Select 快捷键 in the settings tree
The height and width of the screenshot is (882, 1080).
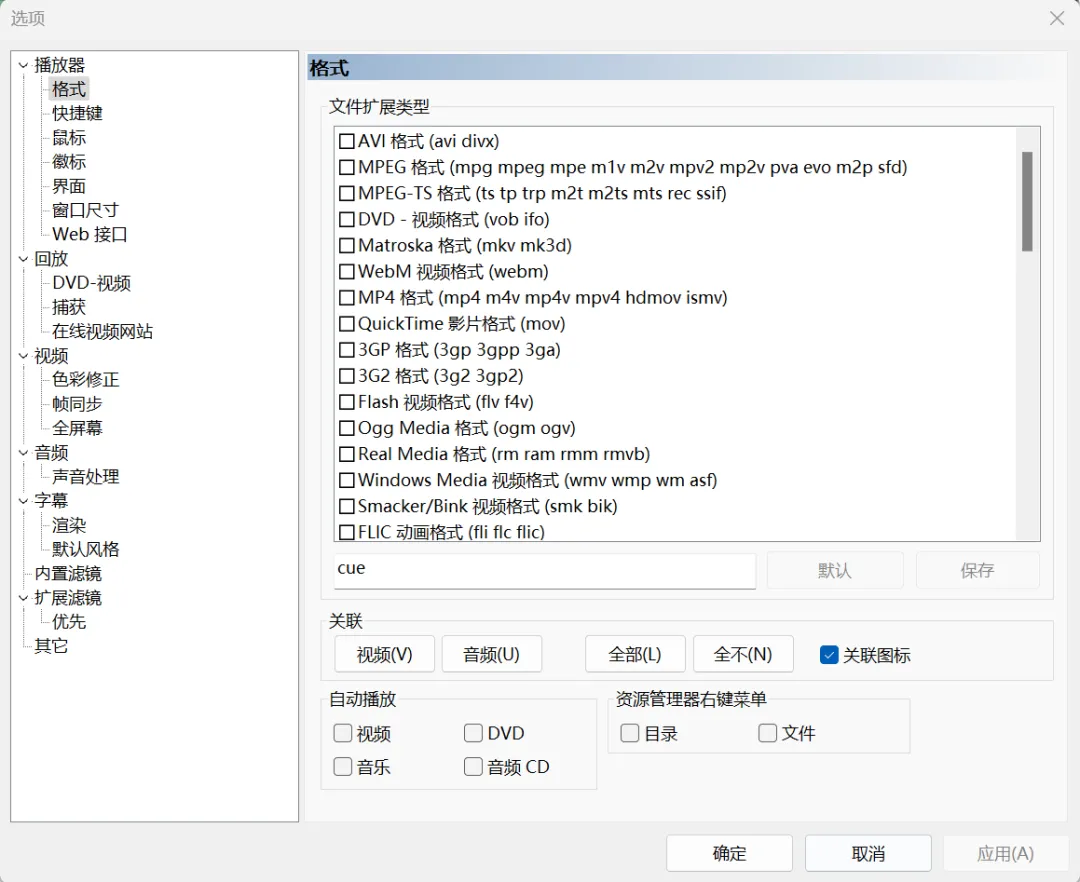[77, 114]
